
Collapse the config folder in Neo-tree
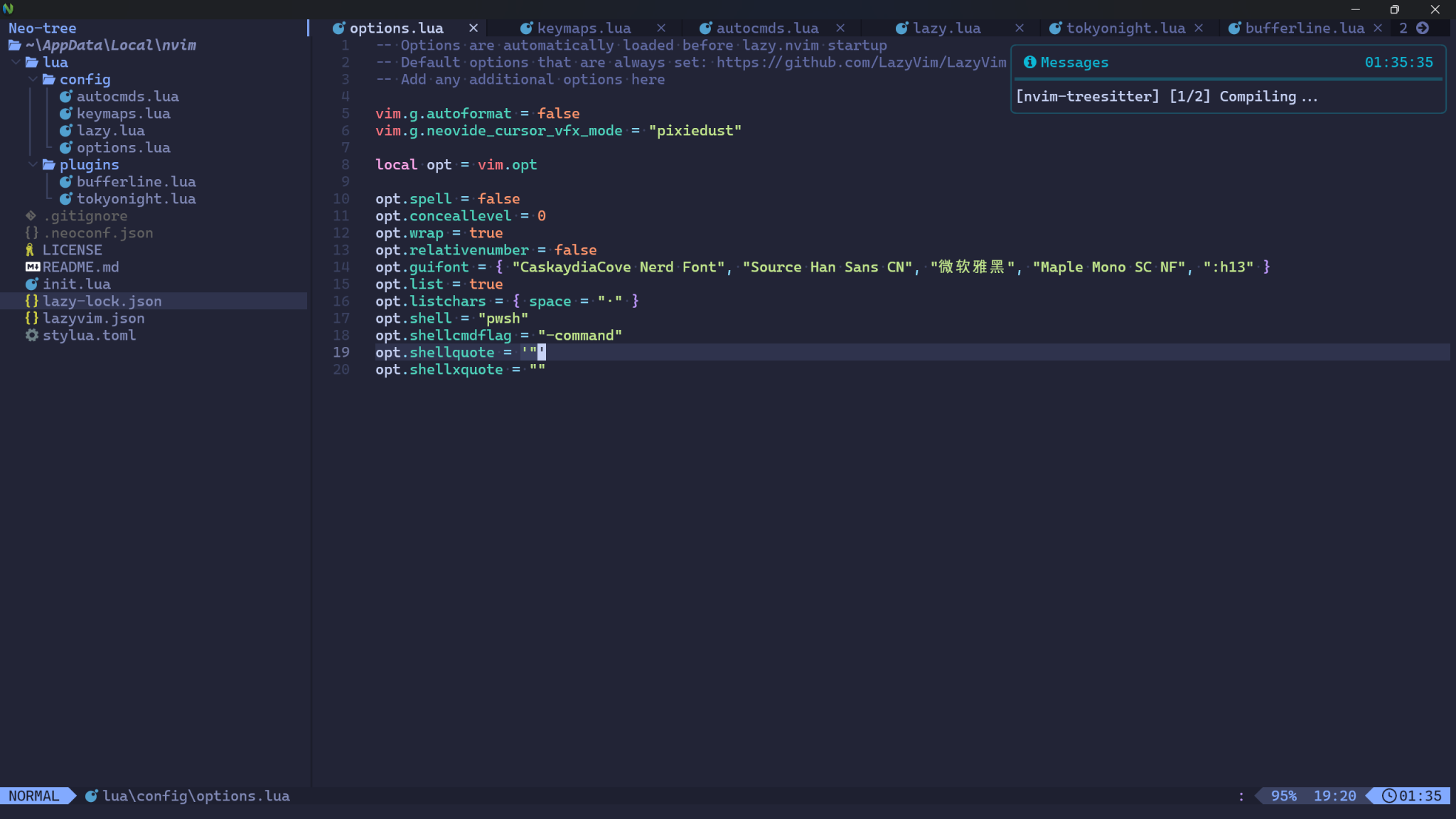coord(33,80)
